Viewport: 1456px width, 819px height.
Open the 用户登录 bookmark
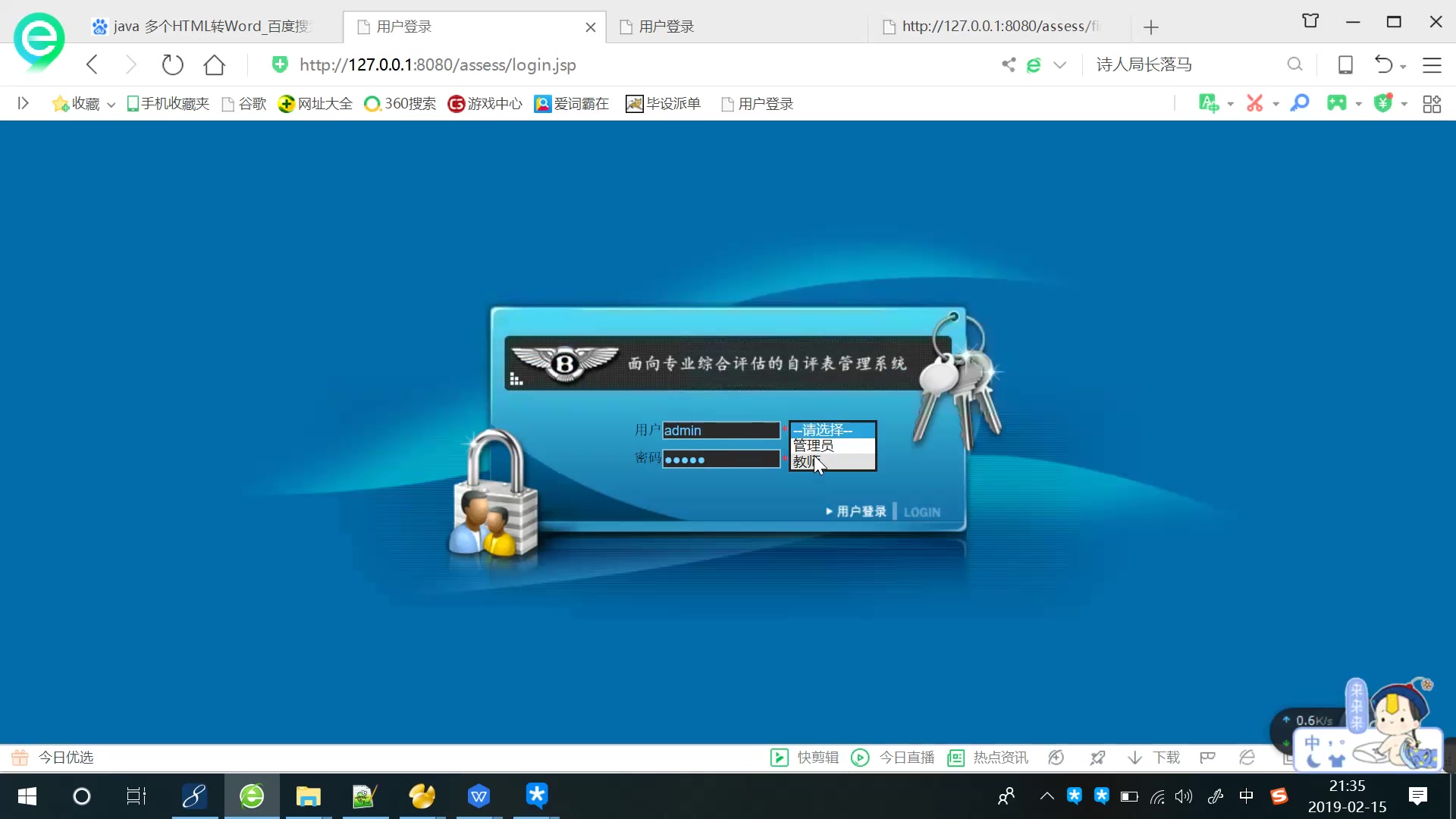(x=757, y=104)
